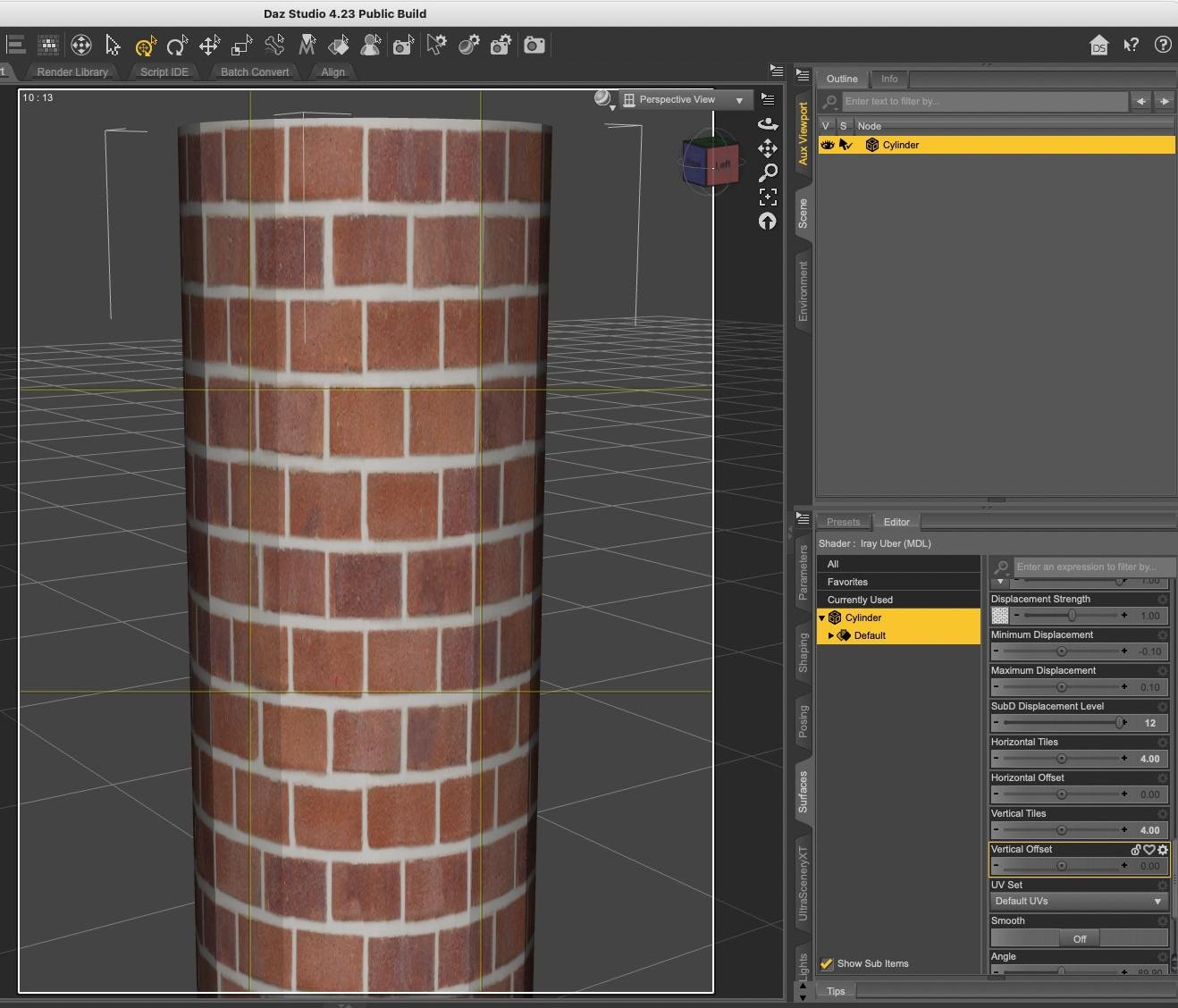The image size is (1178, 1008).
Task: Choose the ActivePose bone tool
Action: 274,45
